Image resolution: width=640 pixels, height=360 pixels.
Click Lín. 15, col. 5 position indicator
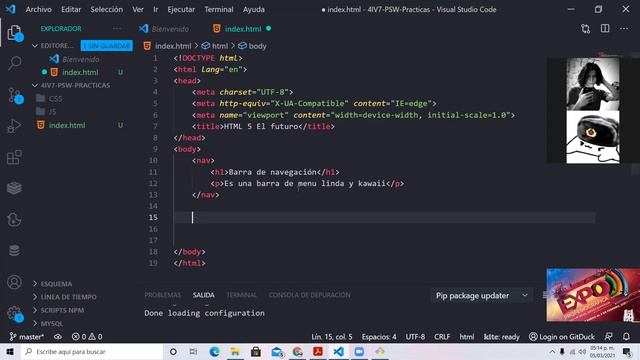pyautogui.click(x=332, y=337)
